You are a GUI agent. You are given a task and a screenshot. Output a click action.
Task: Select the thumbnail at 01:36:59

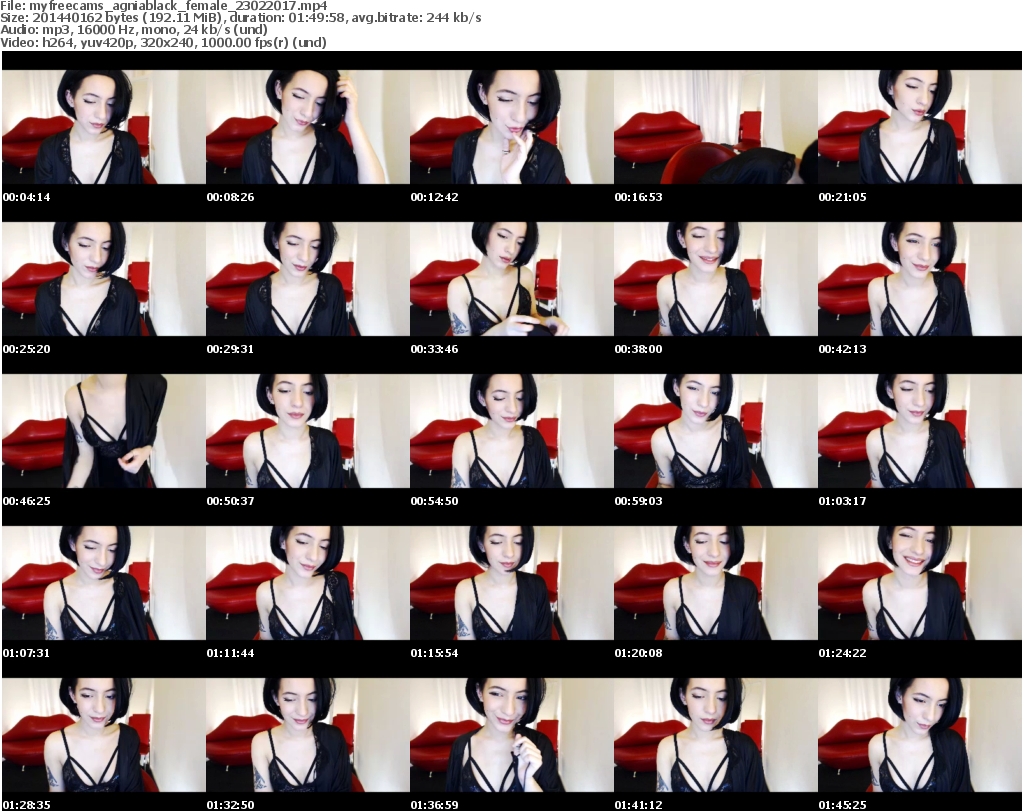click(512, 735)
